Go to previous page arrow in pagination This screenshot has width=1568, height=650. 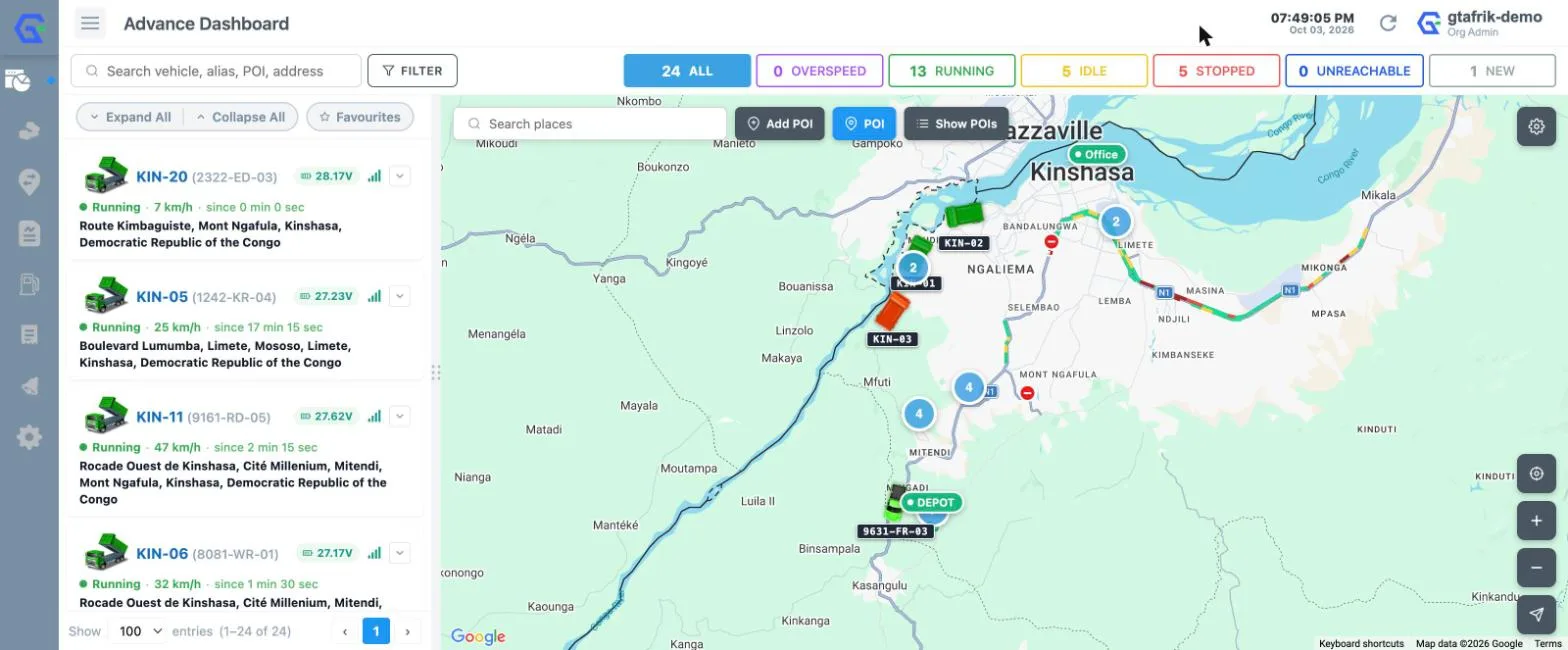[x=345, y=631]
